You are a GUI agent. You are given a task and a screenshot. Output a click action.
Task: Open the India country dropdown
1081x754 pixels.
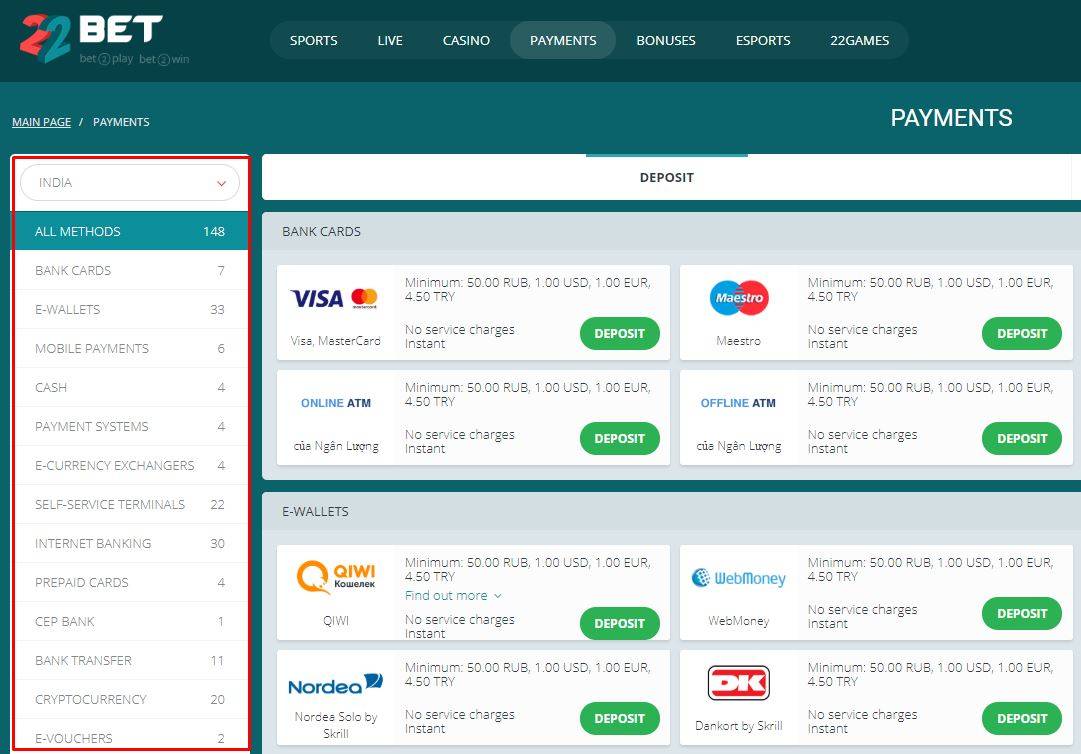130,183
